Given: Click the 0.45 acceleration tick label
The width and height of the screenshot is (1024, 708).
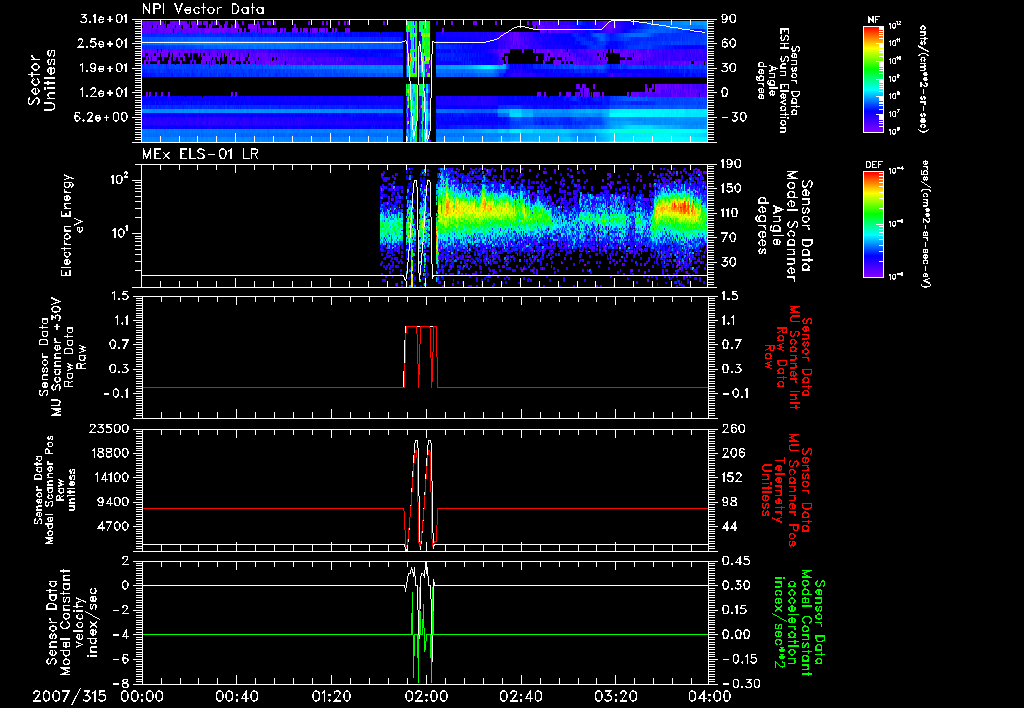Looking at the screenshot, I should click(733, 560).
